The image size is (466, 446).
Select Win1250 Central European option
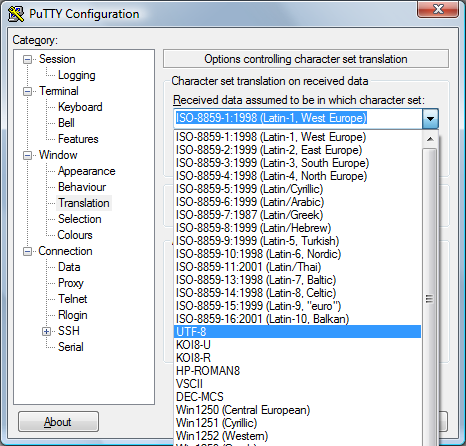(x=297, y=410)
